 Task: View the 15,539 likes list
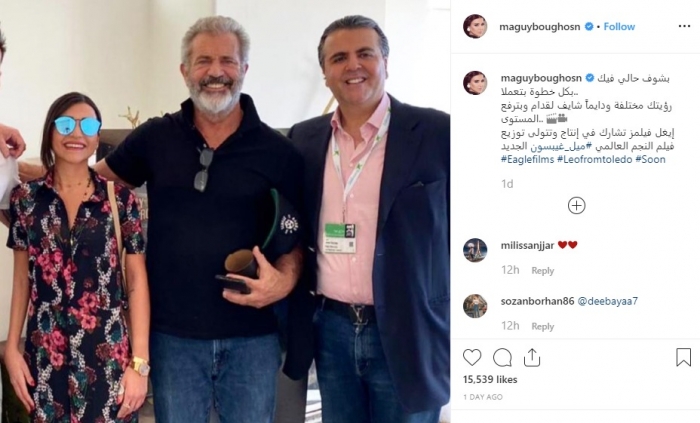click(490, 380)
